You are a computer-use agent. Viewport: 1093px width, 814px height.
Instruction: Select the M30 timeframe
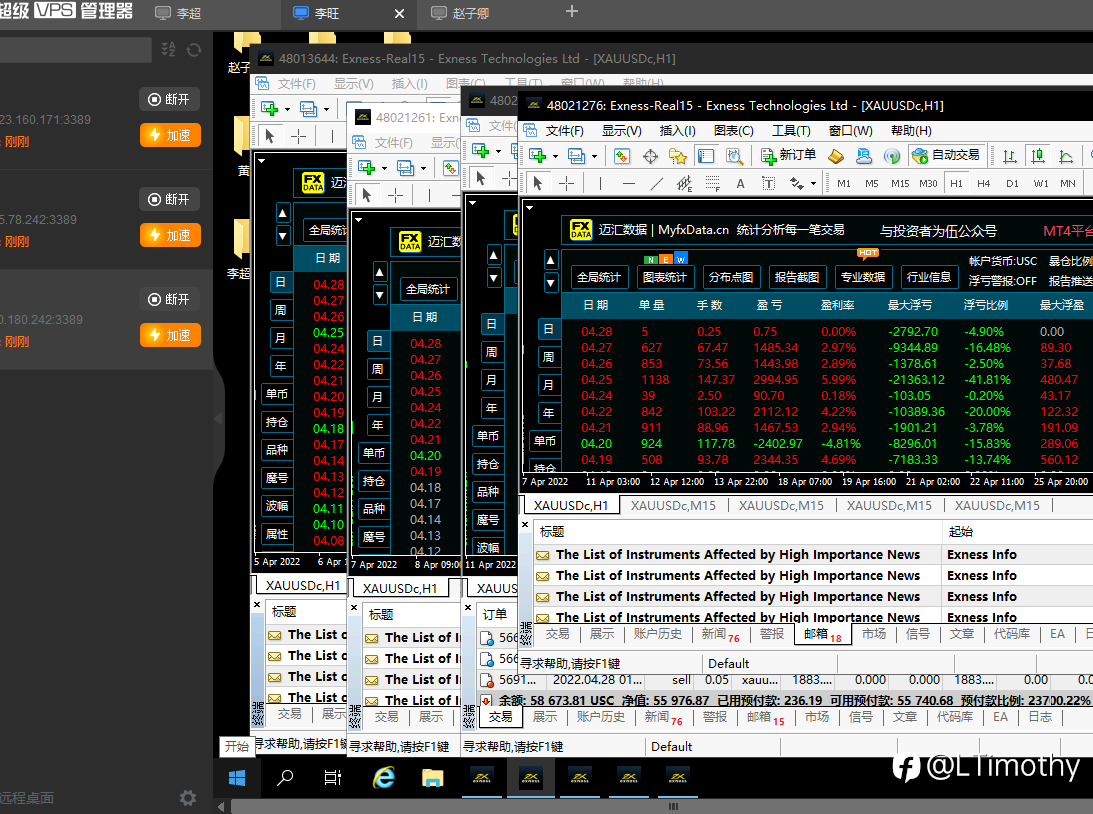point(928,183)
